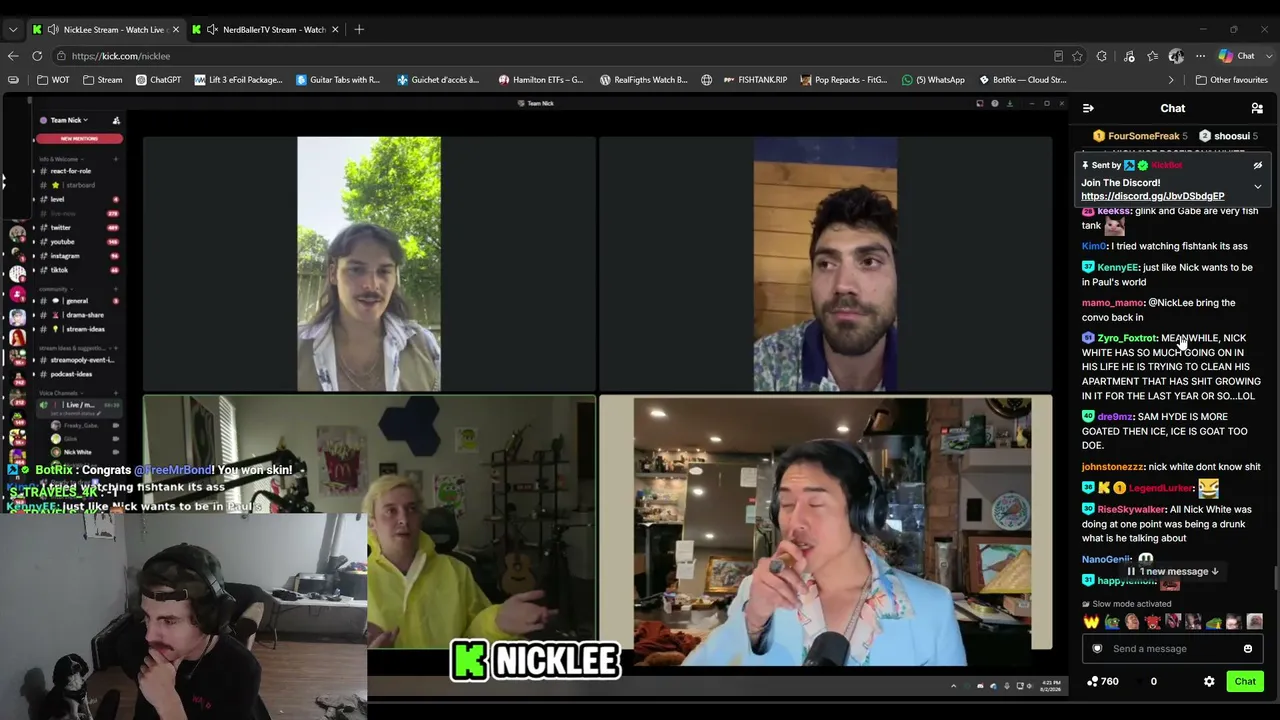The height and width of the screenshot is (720, 1280).
Task: Open the BotRix Cloud bookmark
Action: [x=1023, y=80]
